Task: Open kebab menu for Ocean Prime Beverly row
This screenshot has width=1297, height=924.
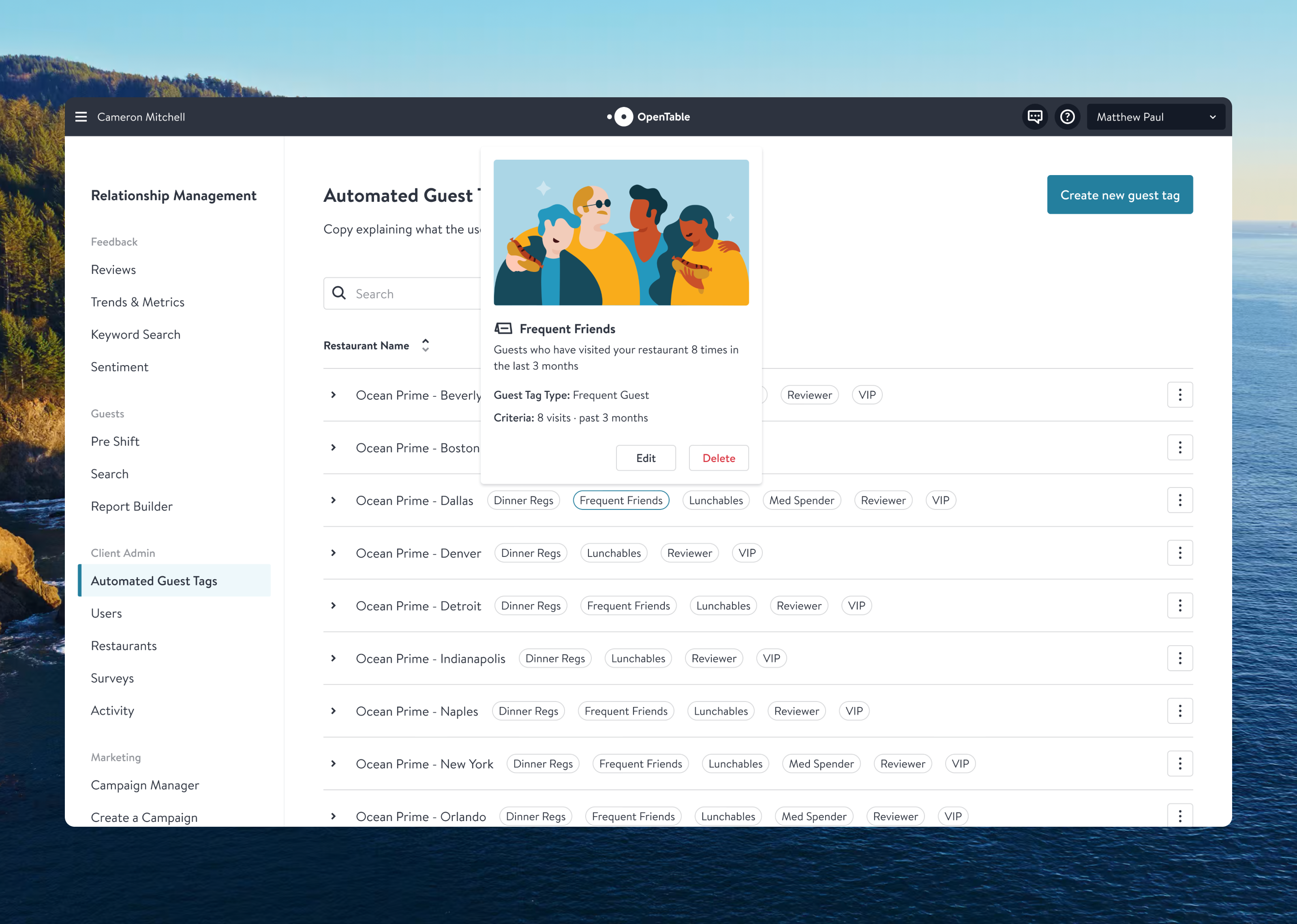Action: (1180, 395)
